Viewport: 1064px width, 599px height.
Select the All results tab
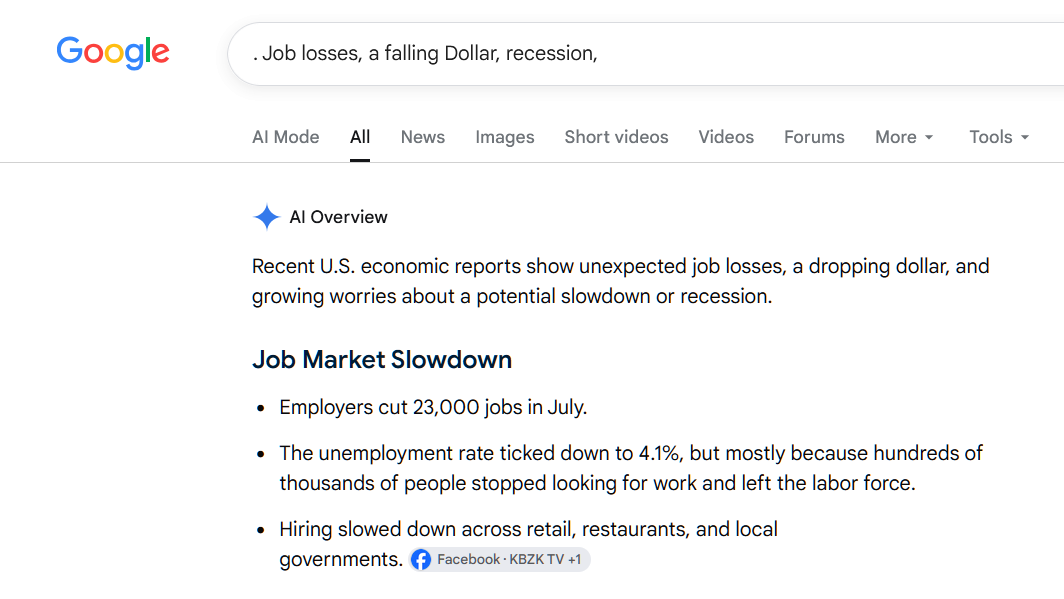pos(360,137)
